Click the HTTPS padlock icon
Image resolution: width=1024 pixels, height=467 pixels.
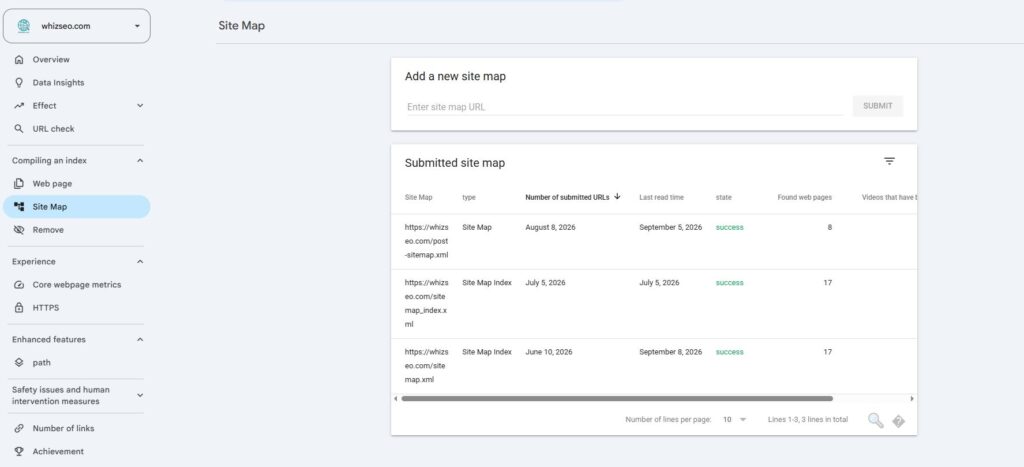(x=19, y=308)
